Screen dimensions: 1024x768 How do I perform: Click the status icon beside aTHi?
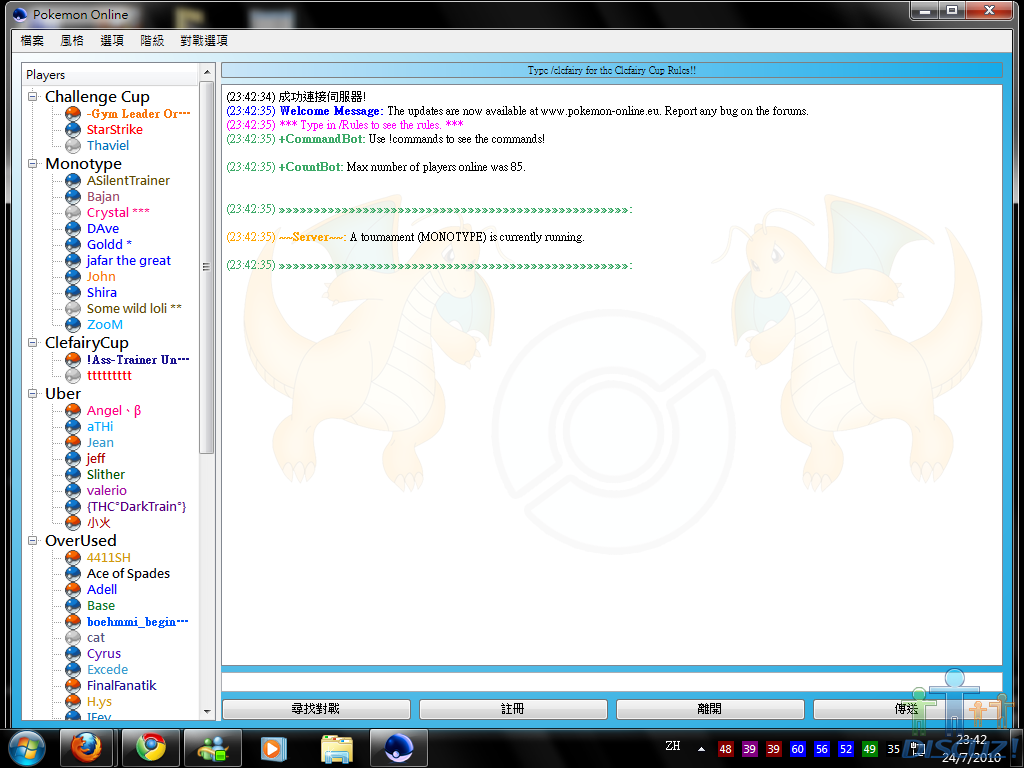click(73, 426)
